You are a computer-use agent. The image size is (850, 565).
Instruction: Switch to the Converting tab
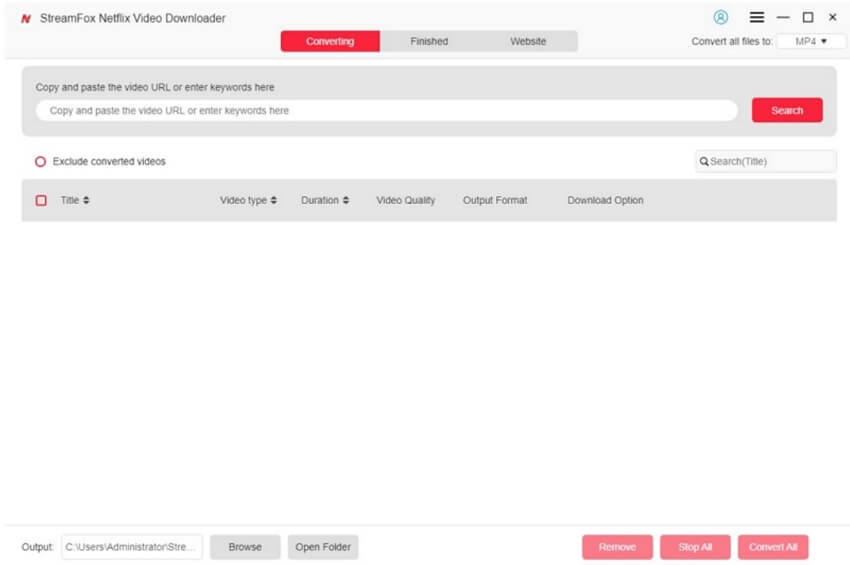coord(330,41)
